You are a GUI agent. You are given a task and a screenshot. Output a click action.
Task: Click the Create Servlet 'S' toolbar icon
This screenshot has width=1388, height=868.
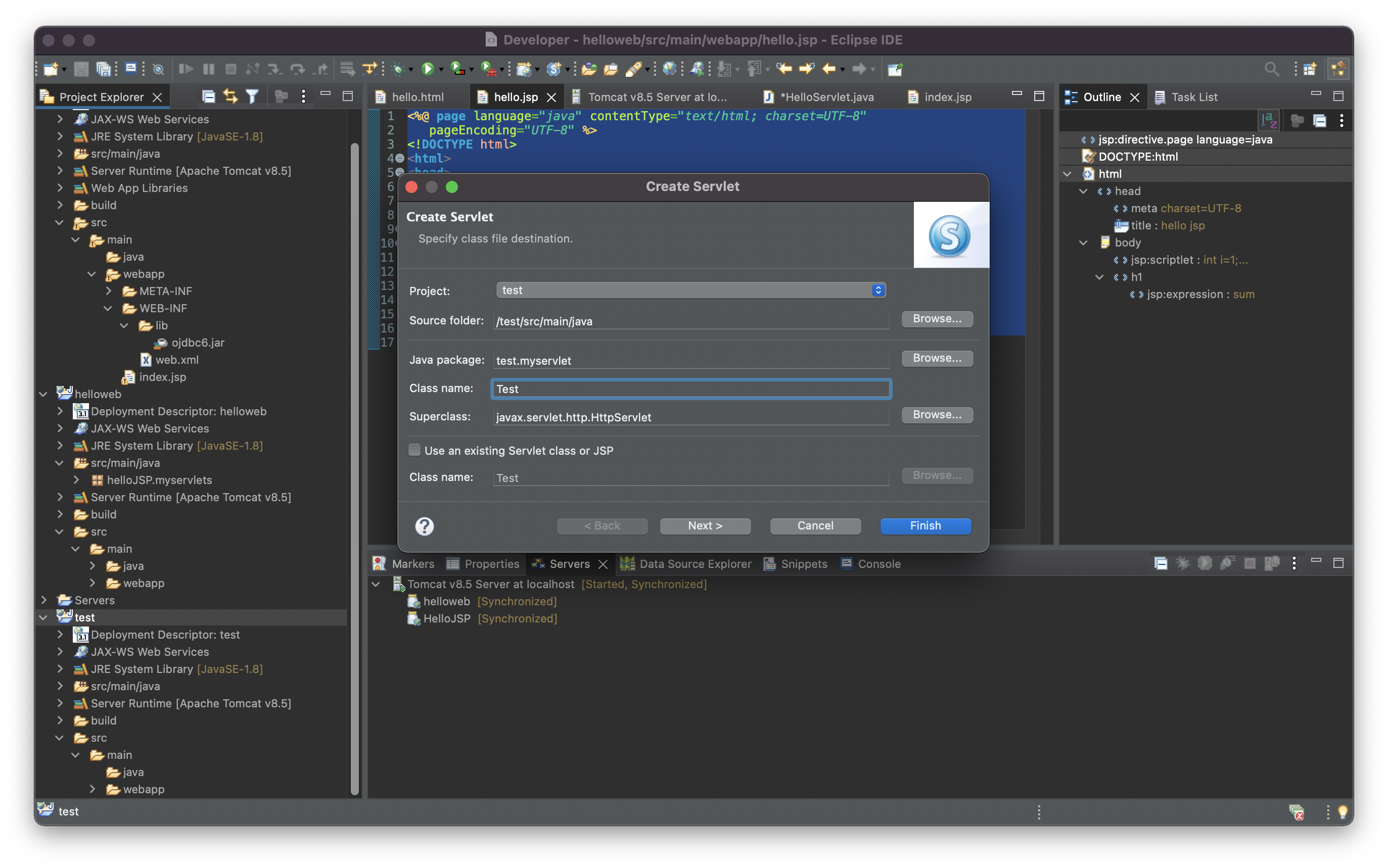tap(553, 69)
